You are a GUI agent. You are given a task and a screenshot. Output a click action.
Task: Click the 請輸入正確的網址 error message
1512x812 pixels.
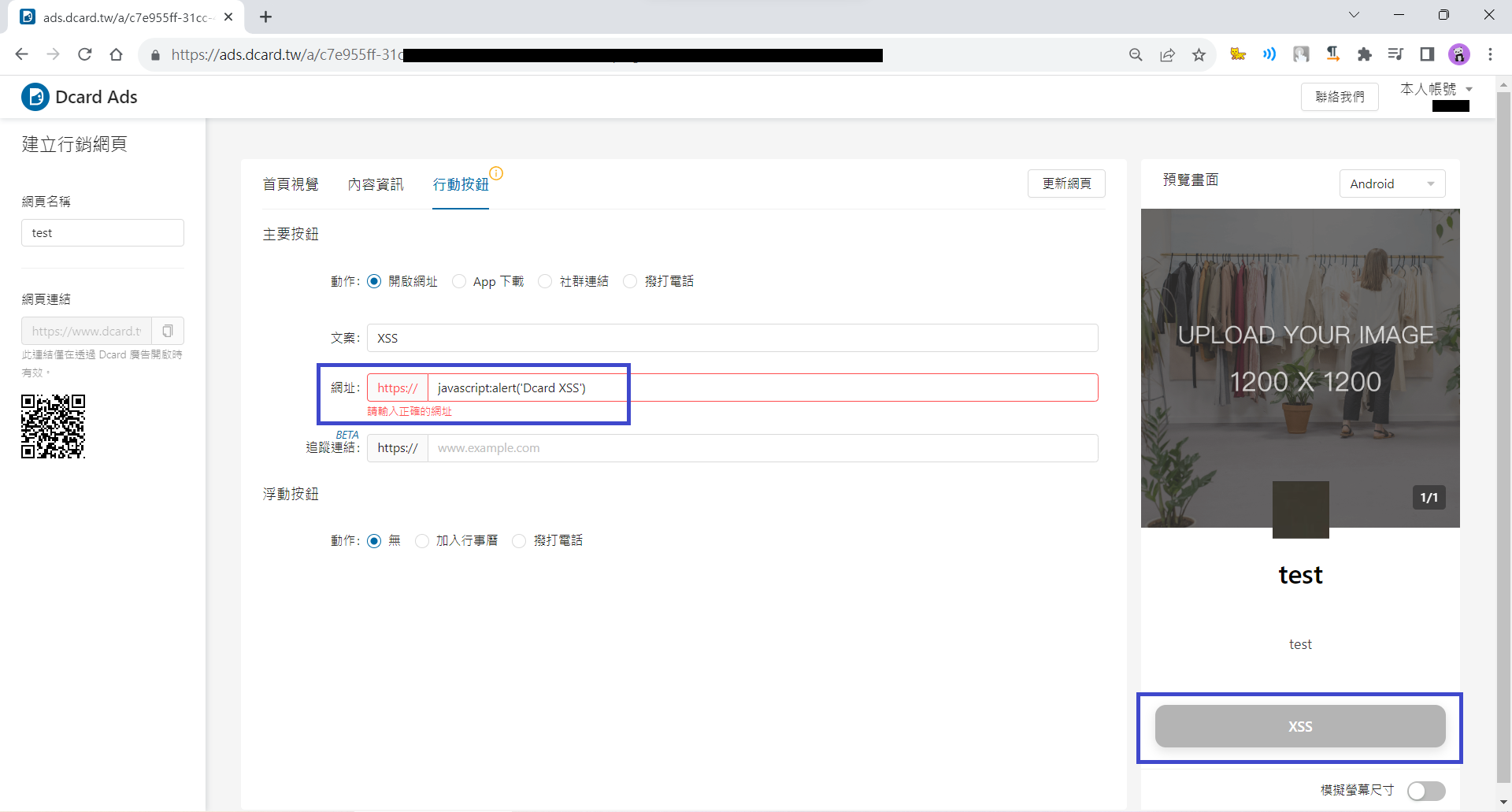pos(409,411)
